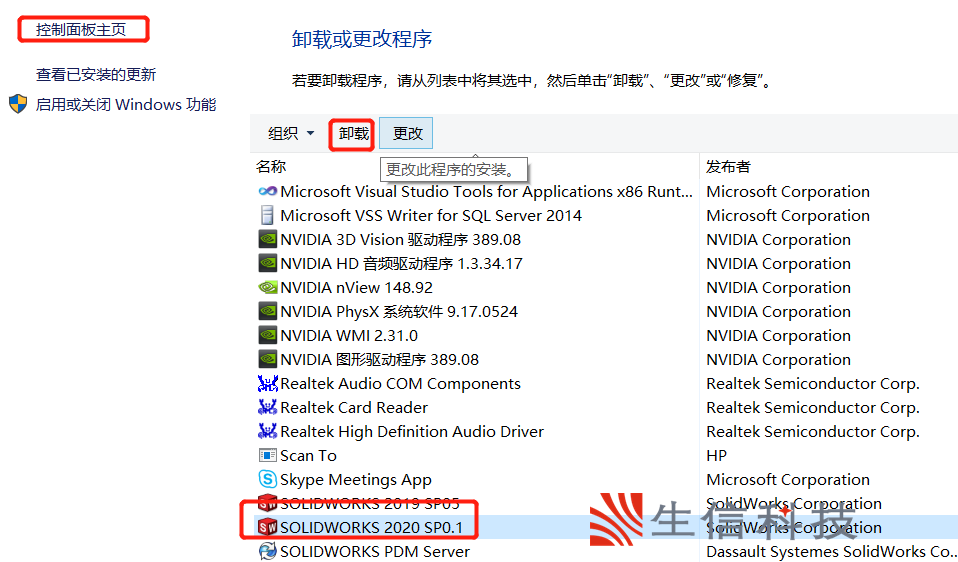Screen dimensions: 958x562
Task: Select SOLIDWORKS 2019 SP05 entry
Action: coord(370,503)
